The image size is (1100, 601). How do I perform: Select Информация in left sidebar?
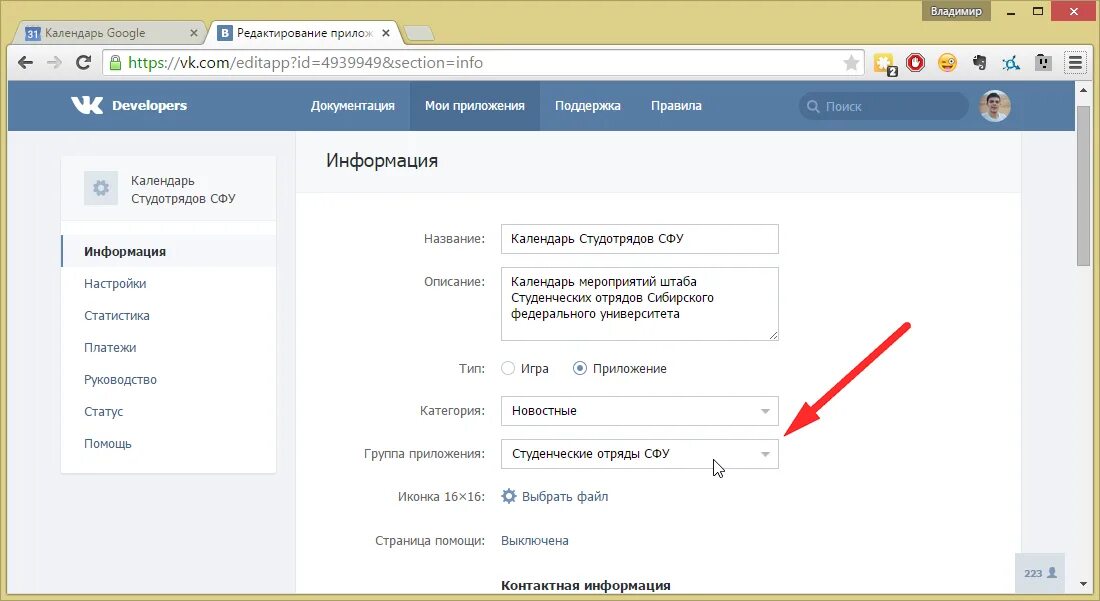click(168, 251)
